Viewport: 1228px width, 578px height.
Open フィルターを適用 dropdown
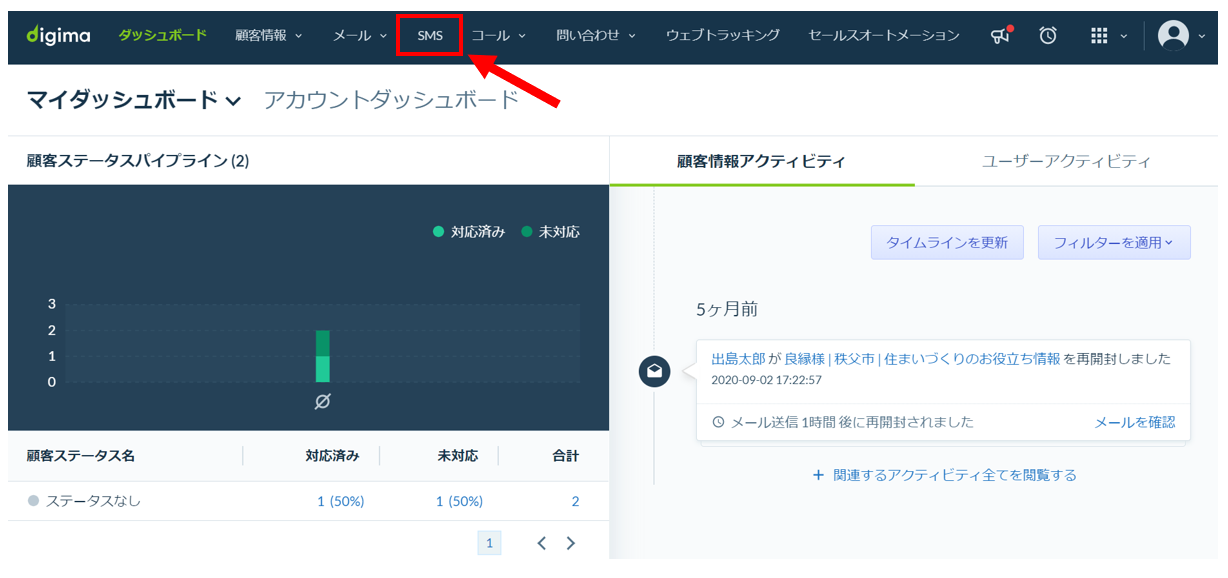tap(1114, 242)
